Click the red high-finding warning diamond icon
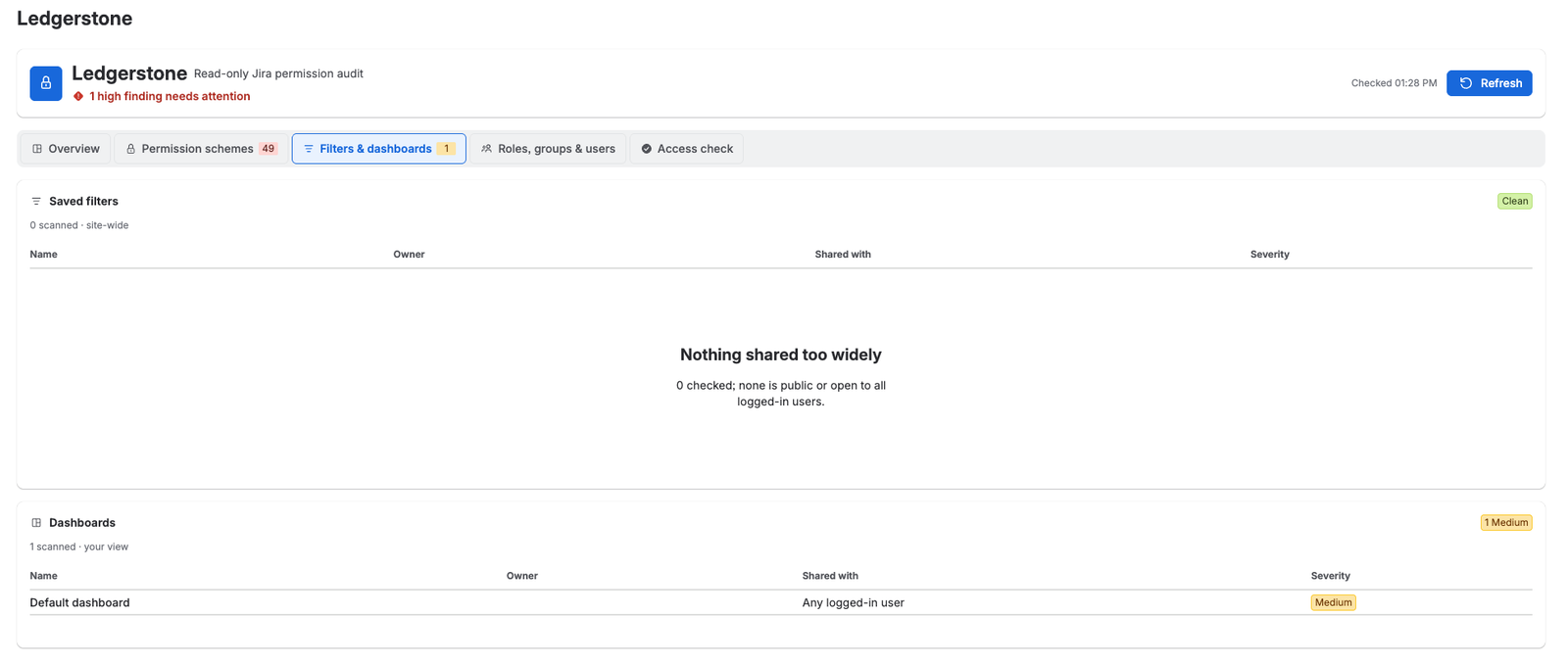 point(78,96)
